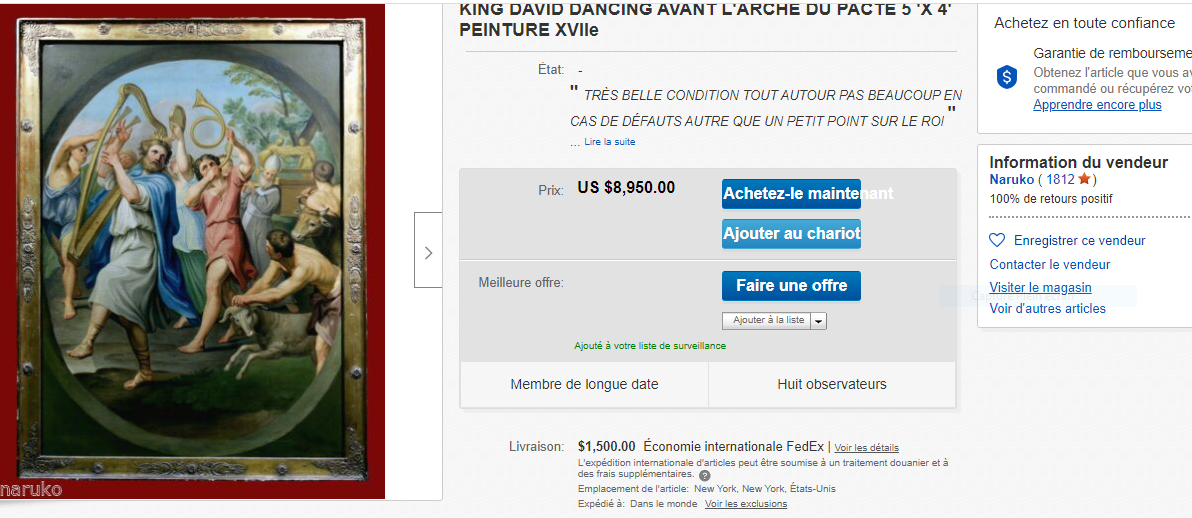
Task: Open the Ajouter à la liste dropdown arrow
Action: pyautogui.click(x=819, y=321)
